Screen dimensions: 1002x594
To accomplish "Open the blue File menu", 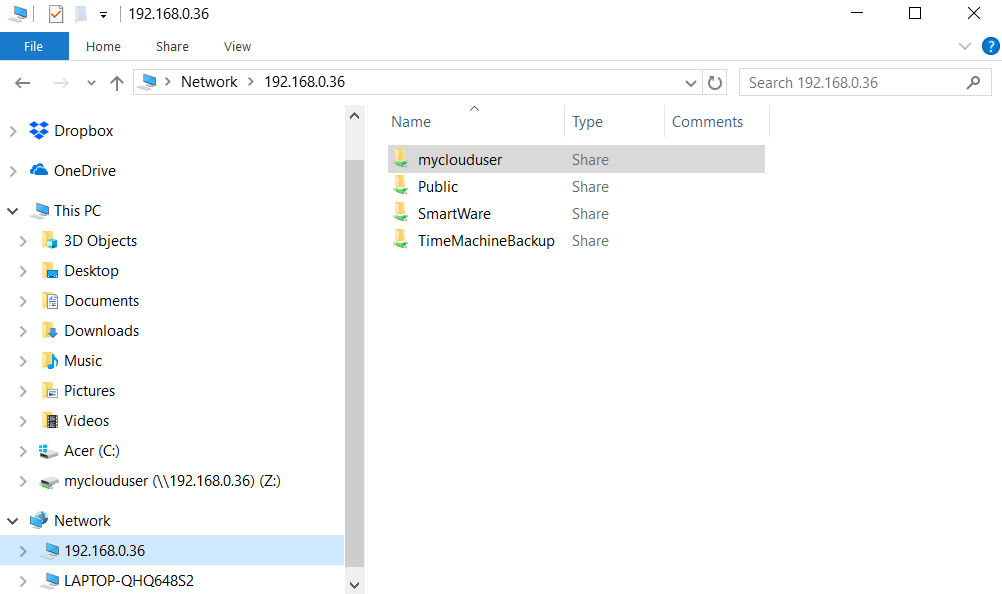I will click(34, 46).
